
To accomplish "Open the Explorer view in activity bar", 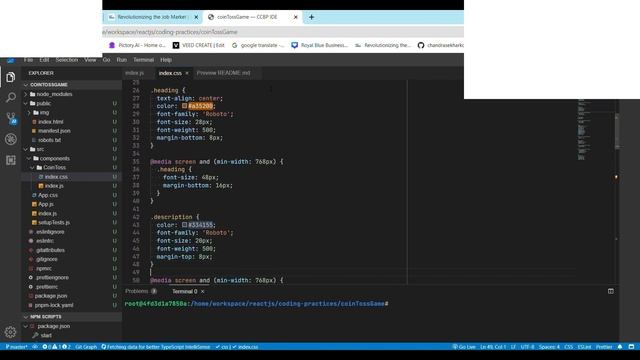I will pyautogui.click(x=11, y=77).
